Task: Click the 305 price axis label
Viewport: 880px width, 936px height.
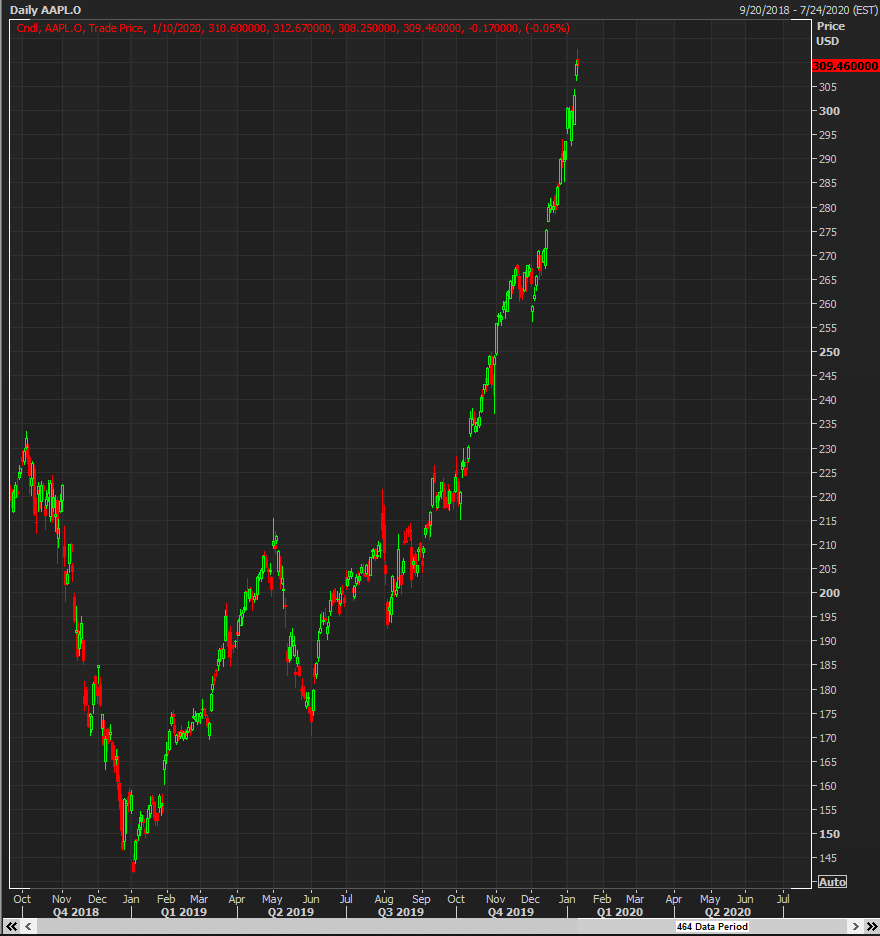Action: [828, 87]
